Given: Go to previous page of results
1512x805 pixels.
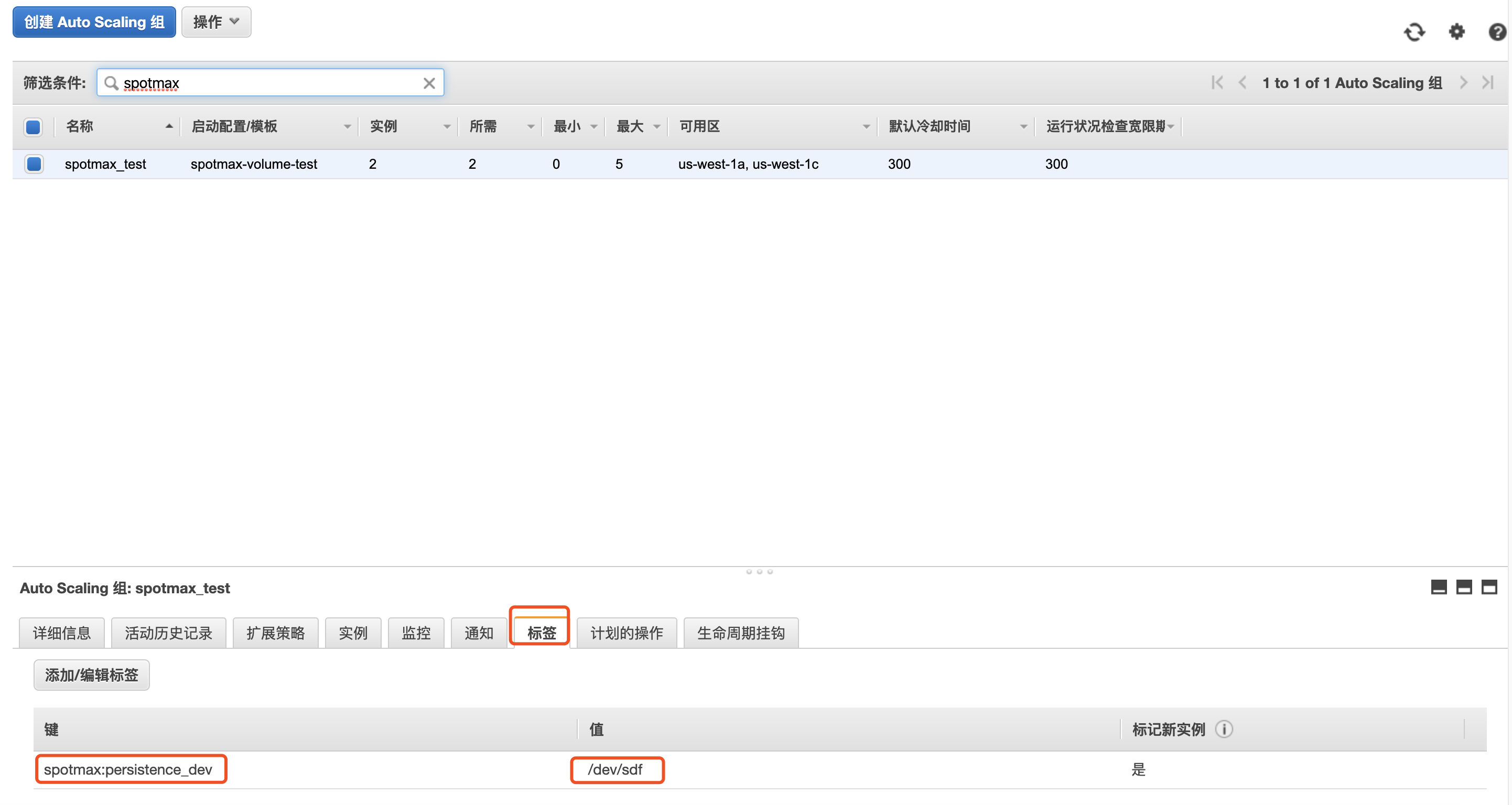Looking at the screenshot, I should click(x=1242, y=83).
